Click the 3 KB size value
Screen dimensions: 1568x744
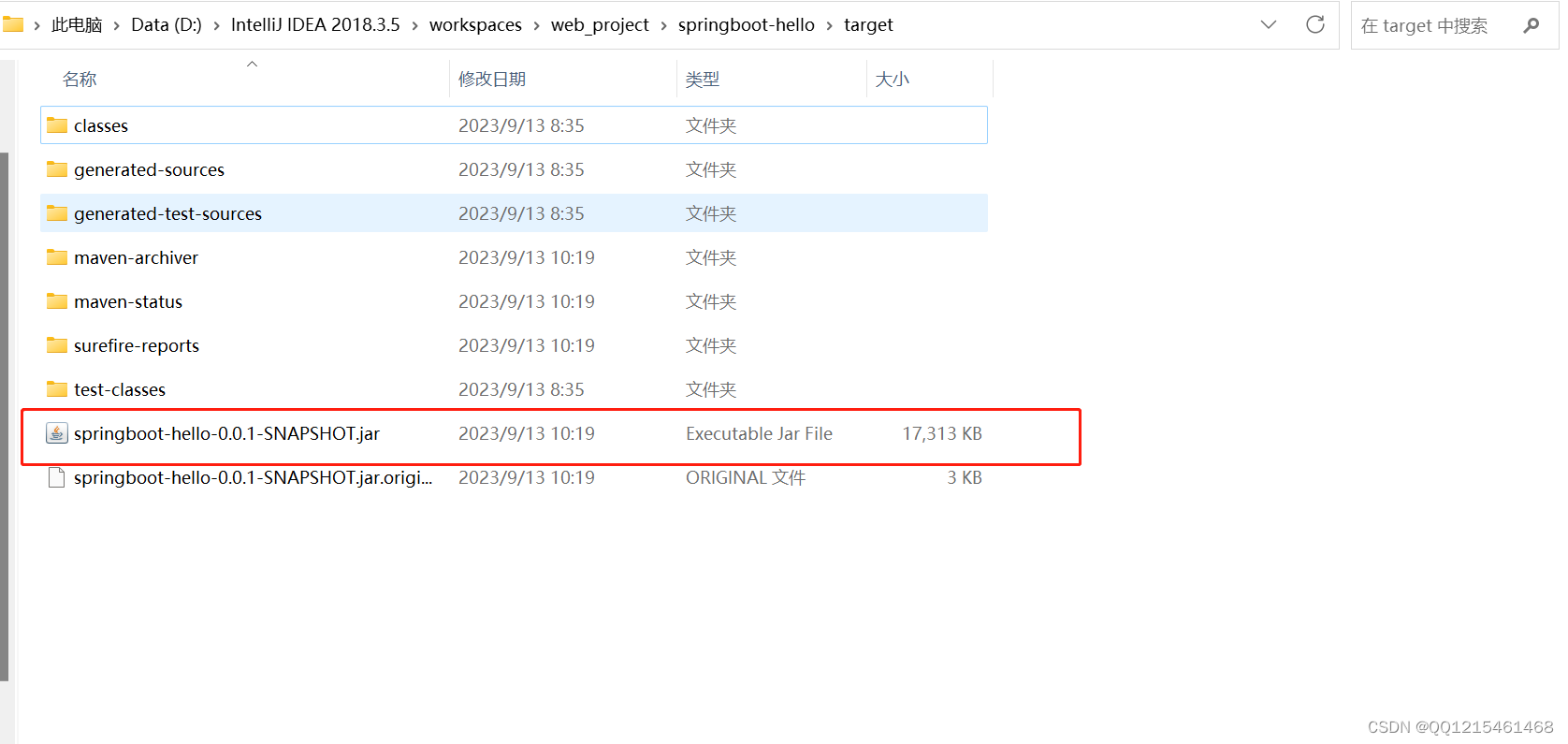[965, 477]
